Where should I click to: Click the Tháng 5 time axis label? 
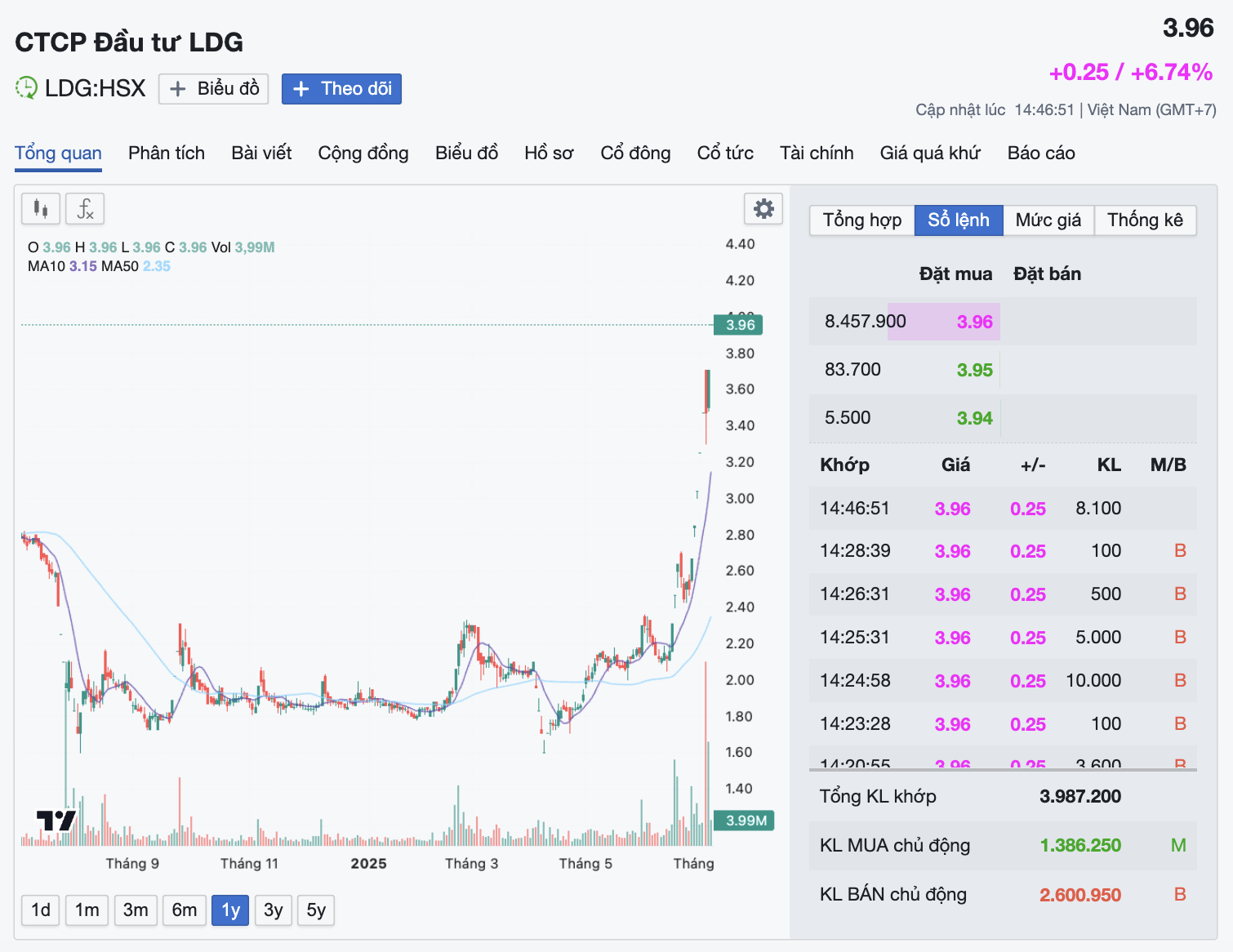pos(585,864)
